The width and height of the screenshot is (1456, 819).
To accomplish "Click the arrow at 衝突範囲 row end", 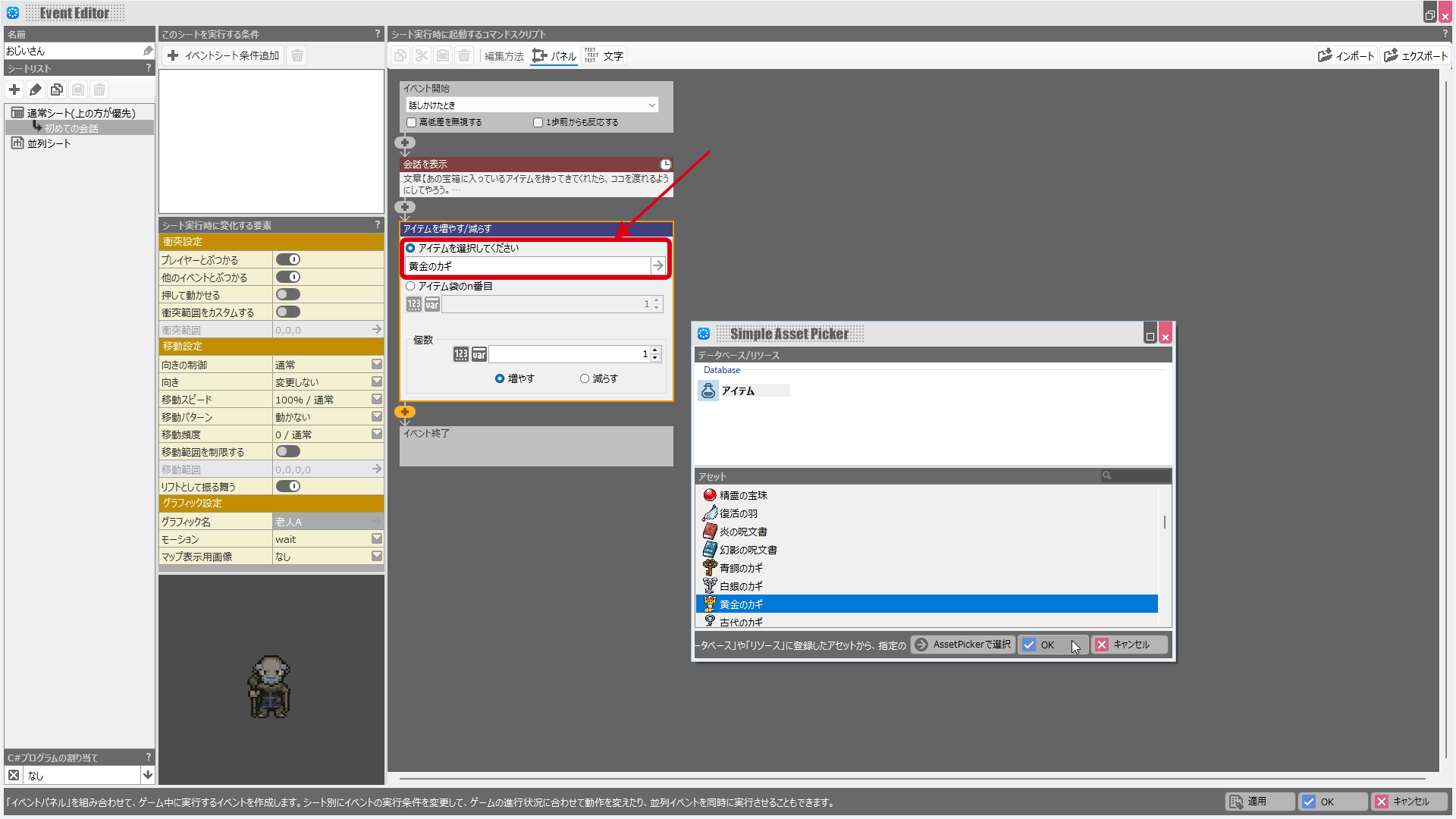I will pos(376,329).
